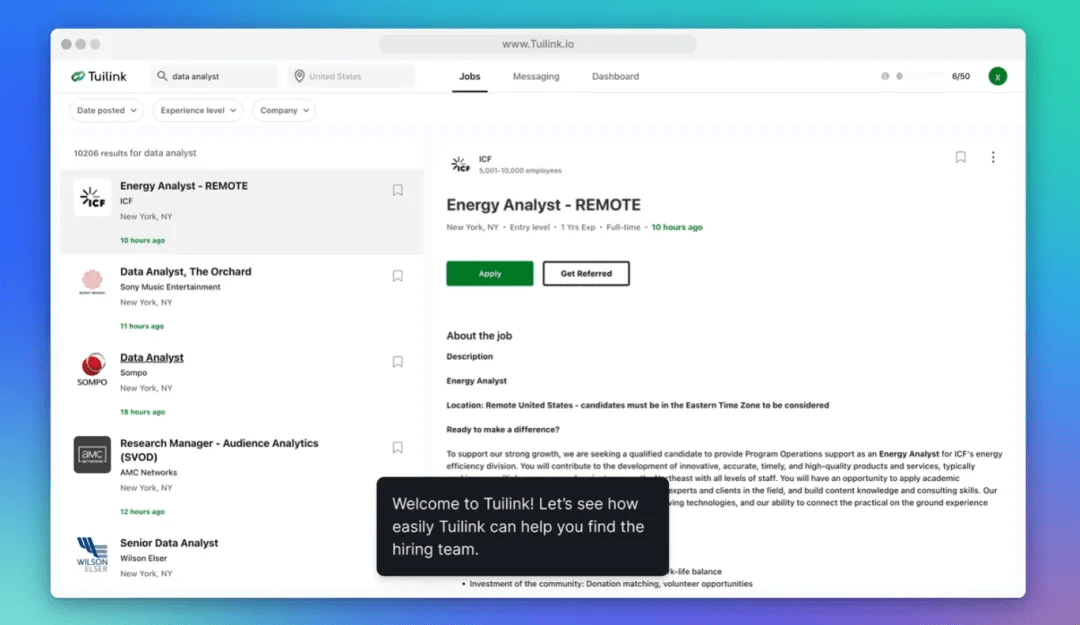Click the United States location field
The image size is (1080, 625).
(x=351, y=76)
